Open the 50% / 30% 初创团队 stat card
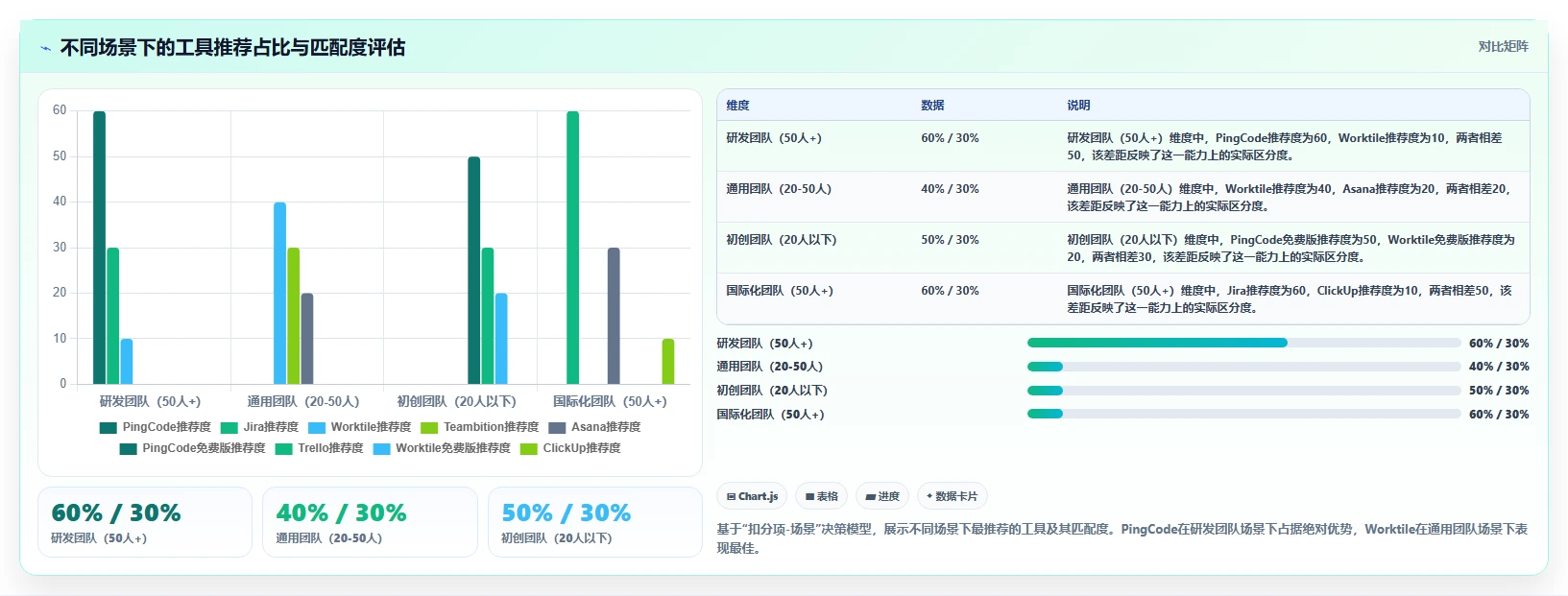 point(595,522)
